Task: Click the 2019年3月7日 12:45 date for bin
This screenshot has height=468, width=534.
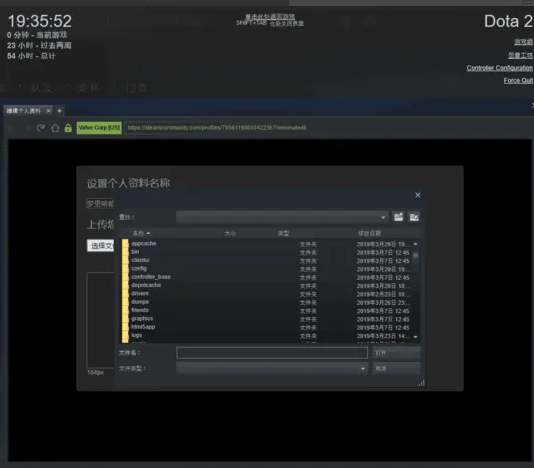Action: click(383, 252)
